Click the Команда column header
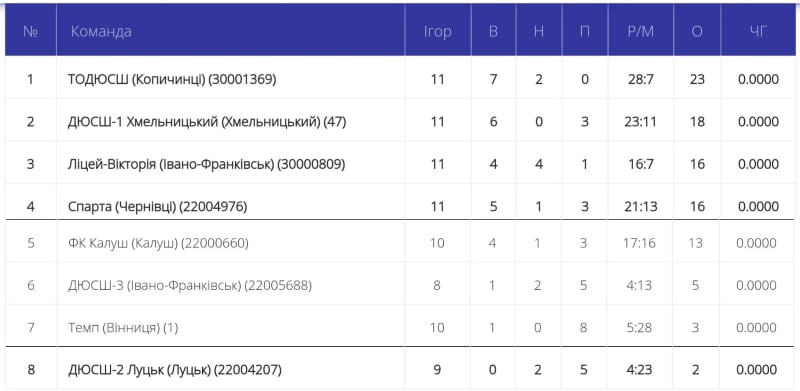This screenshot has width=800, height=391. pyautogui.click(x=101, y=32)
